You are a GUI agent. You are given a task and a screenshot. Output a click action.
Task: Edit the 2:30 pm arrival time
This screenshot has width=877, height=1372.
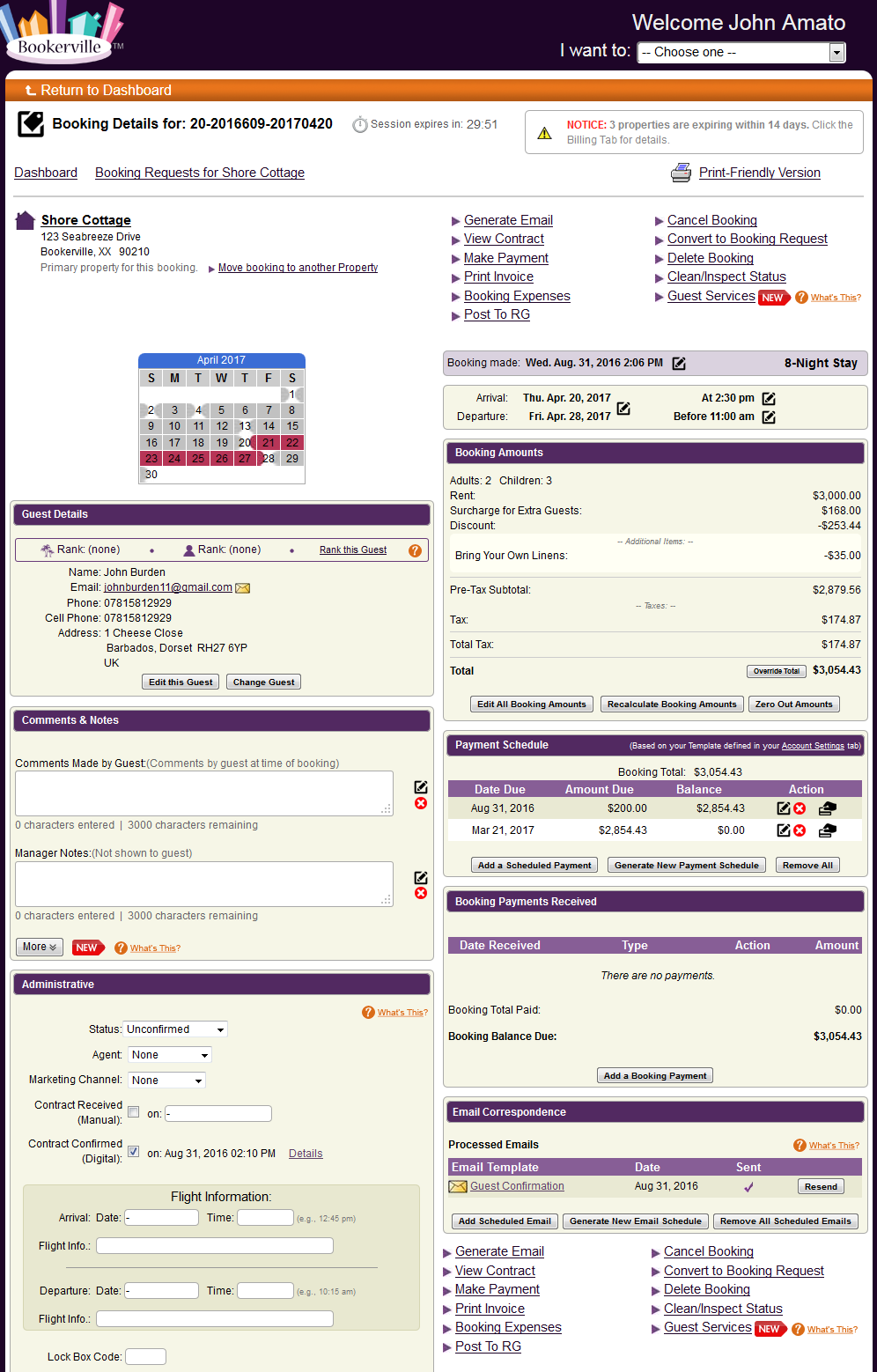[769, 398]
